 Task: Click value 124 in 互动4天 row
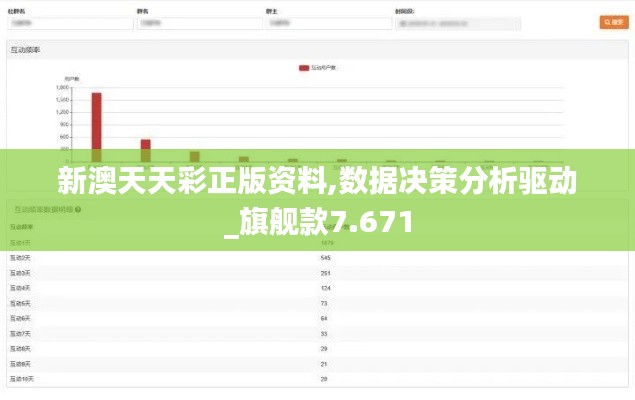[325, 288]
